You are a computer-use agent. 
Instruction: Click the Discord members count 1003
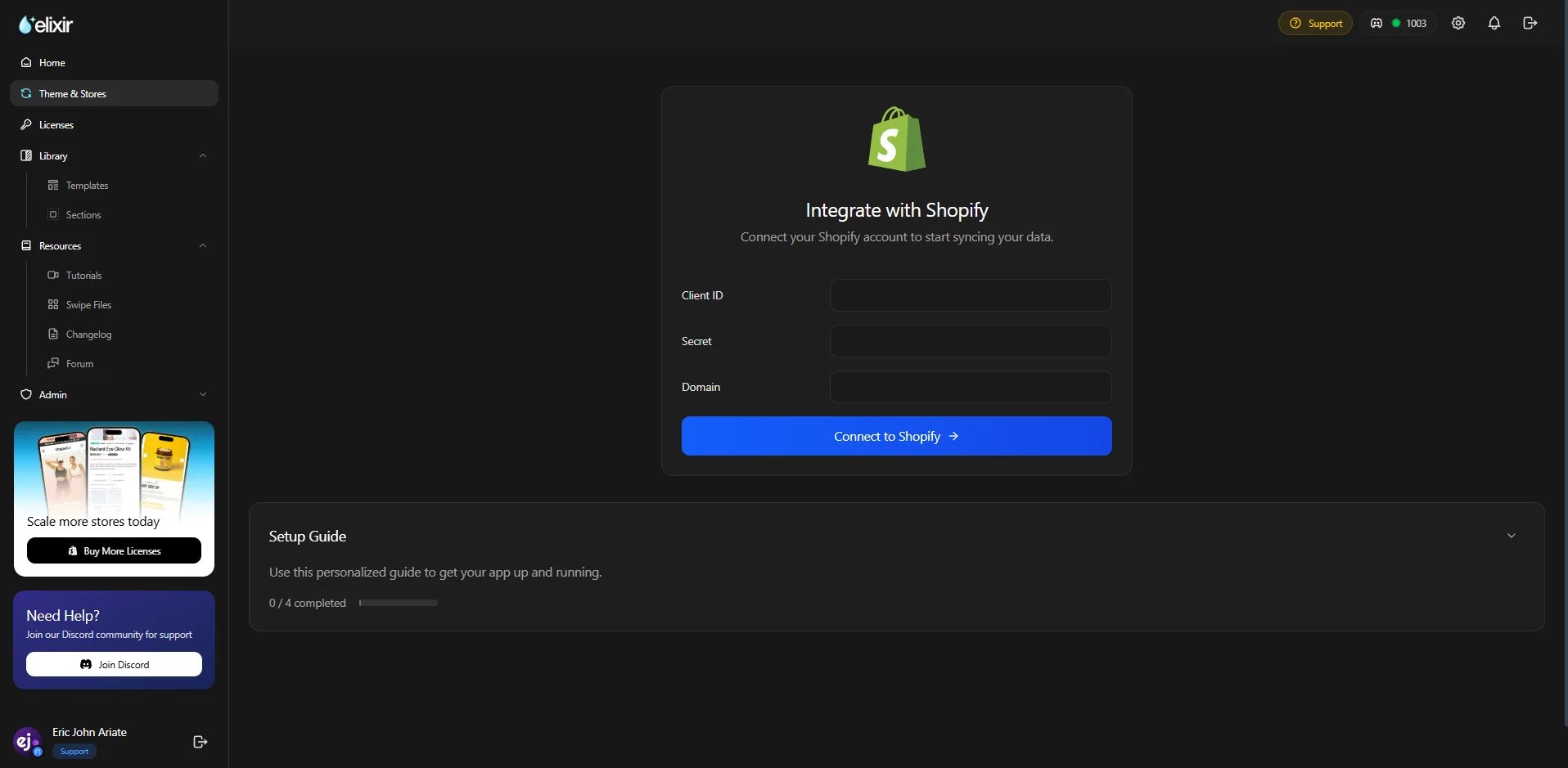(1398, 23)
